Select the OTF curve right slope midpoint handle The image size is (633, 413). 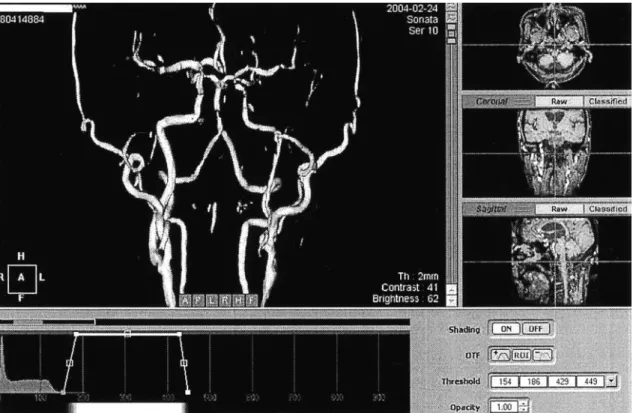[x=184, y=363]
